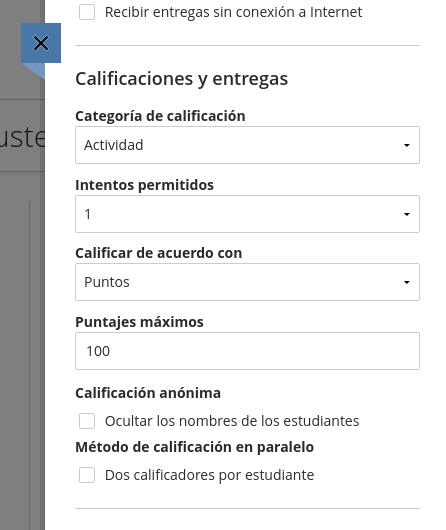Click the Puntajes máximos label
Viewport: 446px width, 530px height.
(x=139, y=322)
